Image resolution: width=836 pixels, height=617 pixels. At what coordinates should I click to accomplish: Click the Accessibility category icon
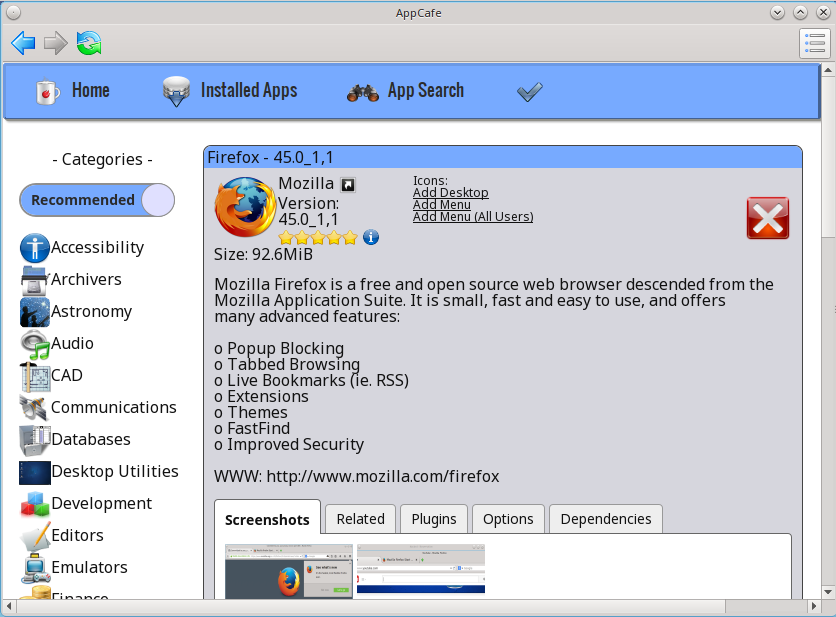[35, 248]
